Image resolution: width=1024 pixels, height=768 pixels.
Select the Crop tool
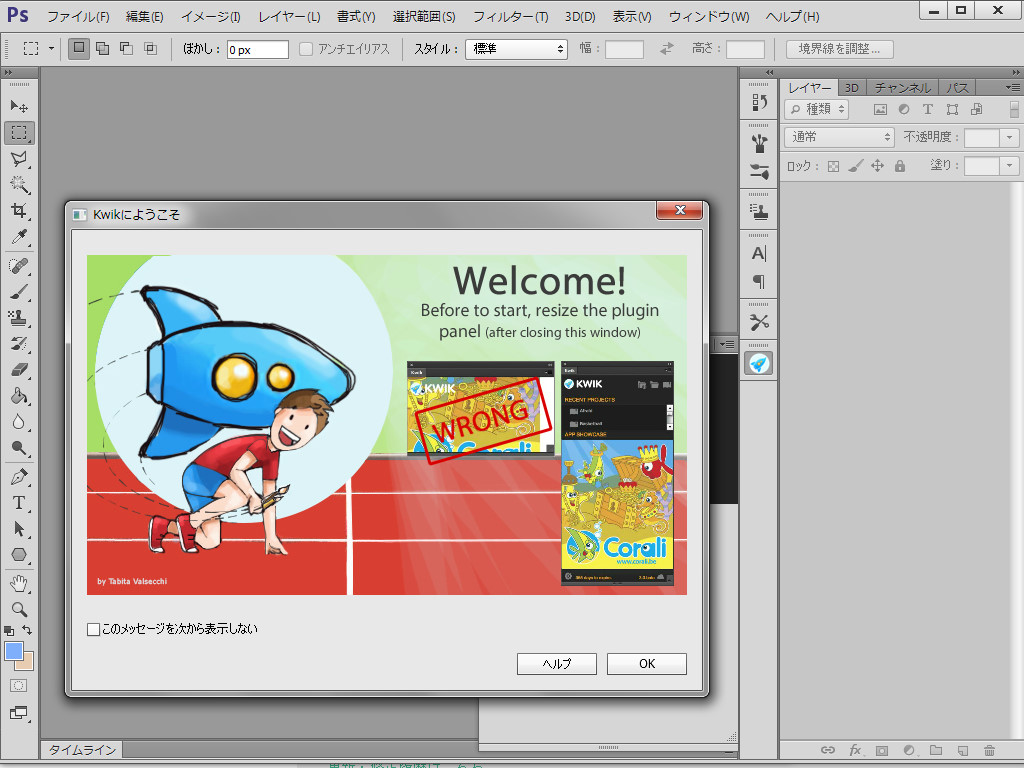click(19, 211)
